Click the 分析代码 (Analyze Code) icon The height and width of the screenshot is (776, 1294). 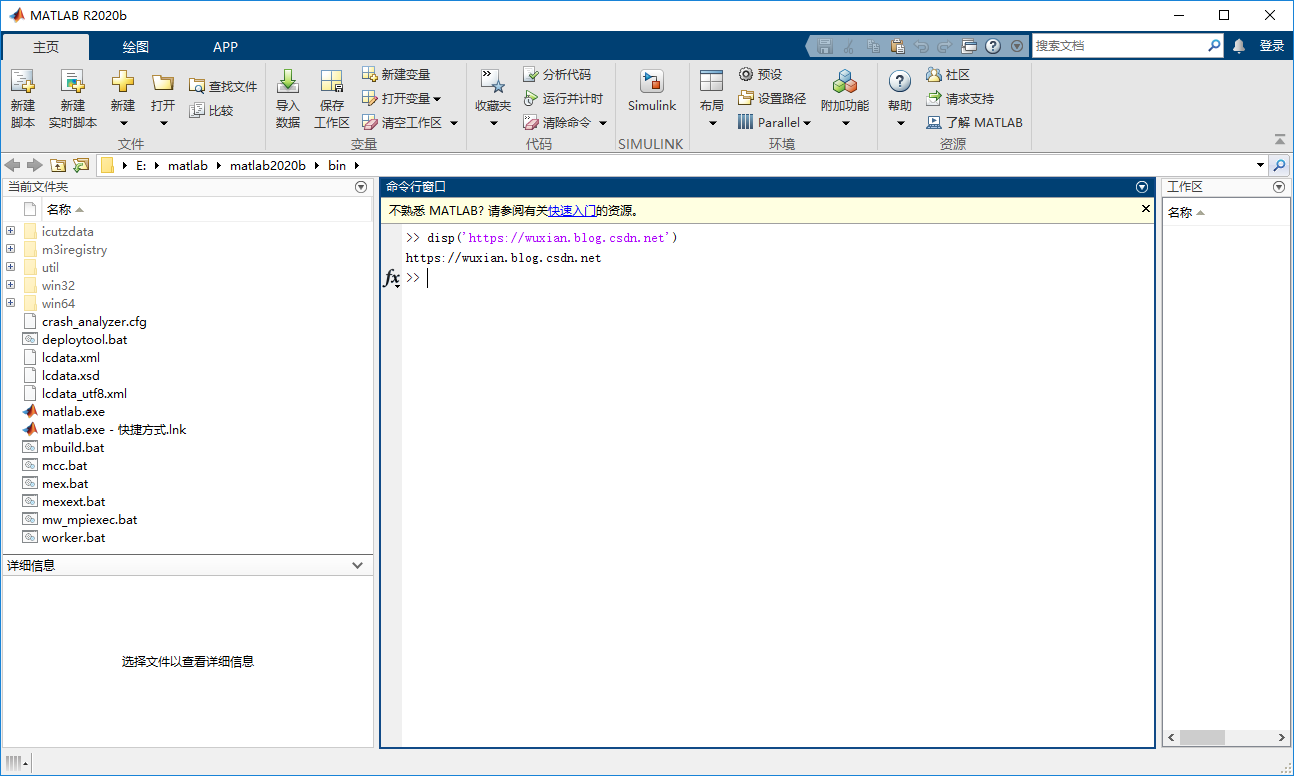(531, 75)
